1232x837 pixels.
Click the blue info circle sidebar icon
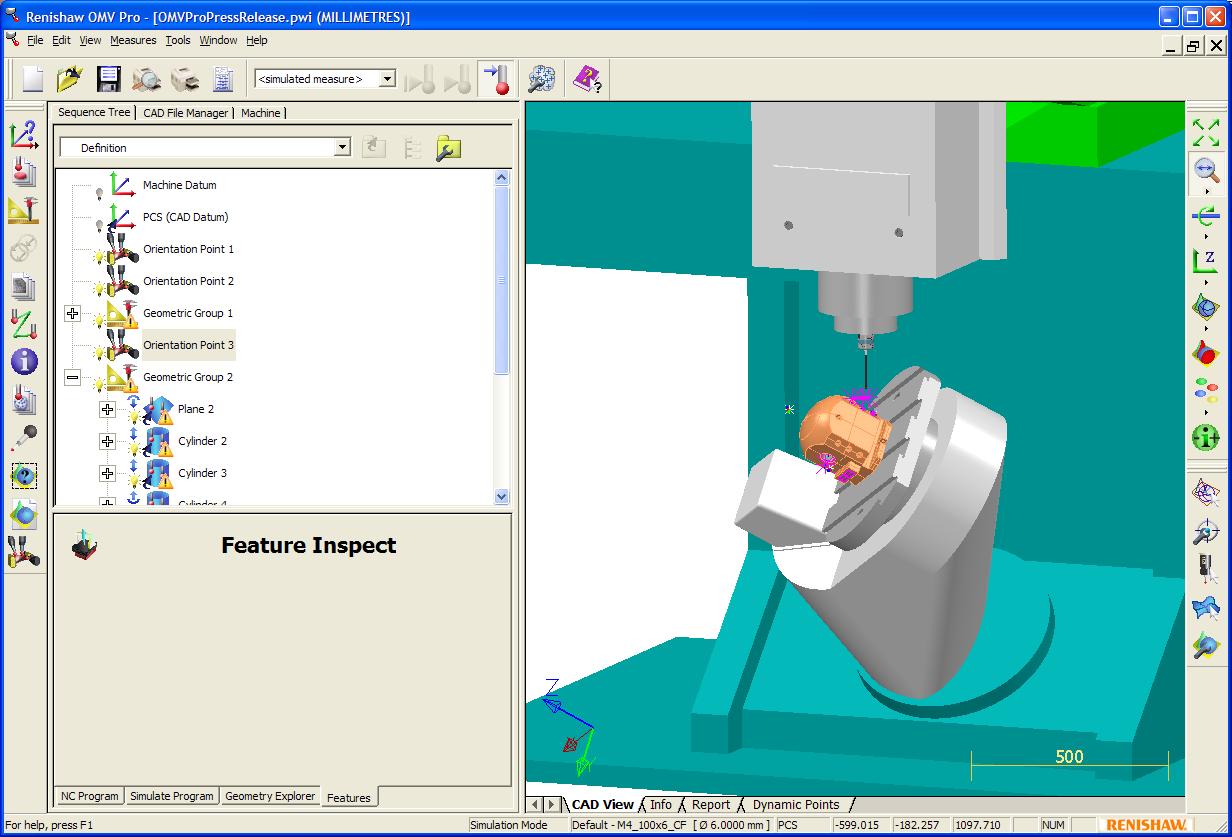23,362
